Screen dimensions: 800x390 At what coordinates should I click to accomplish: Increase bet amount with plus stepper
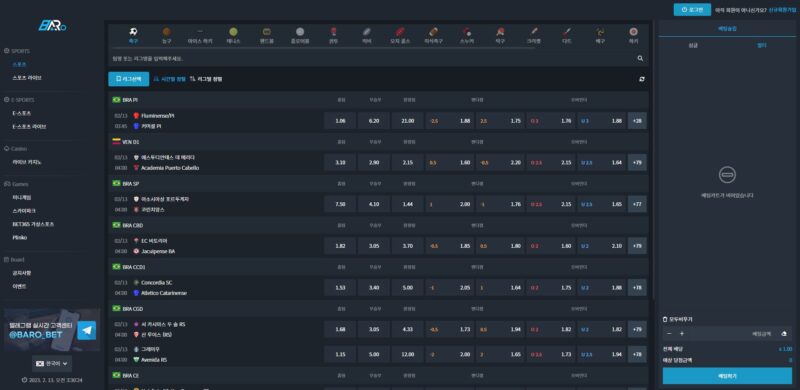tap(682, 334)
